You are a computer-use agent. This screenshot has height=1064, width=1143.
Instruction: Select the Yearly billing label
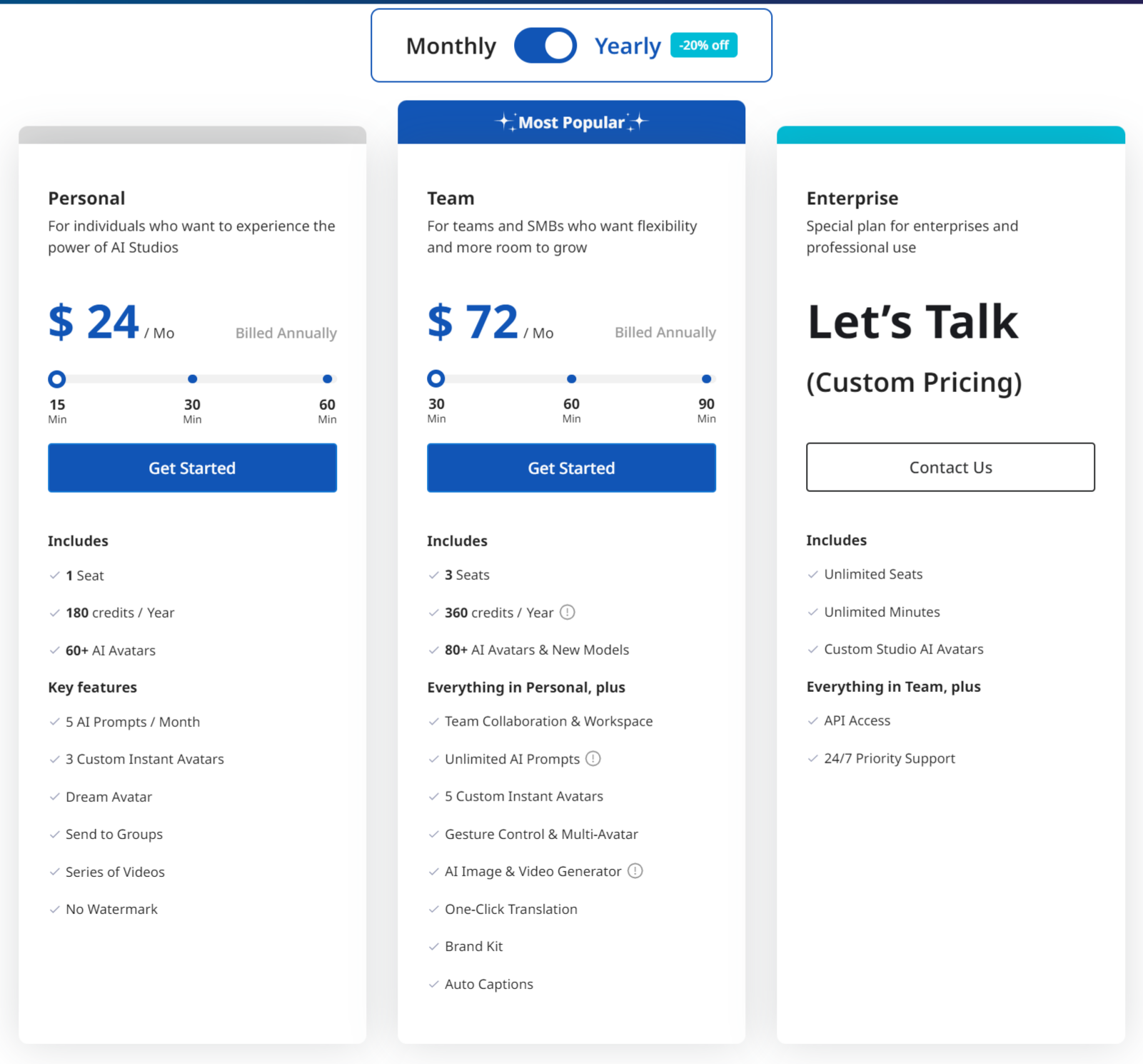click(x=628, y=46)
